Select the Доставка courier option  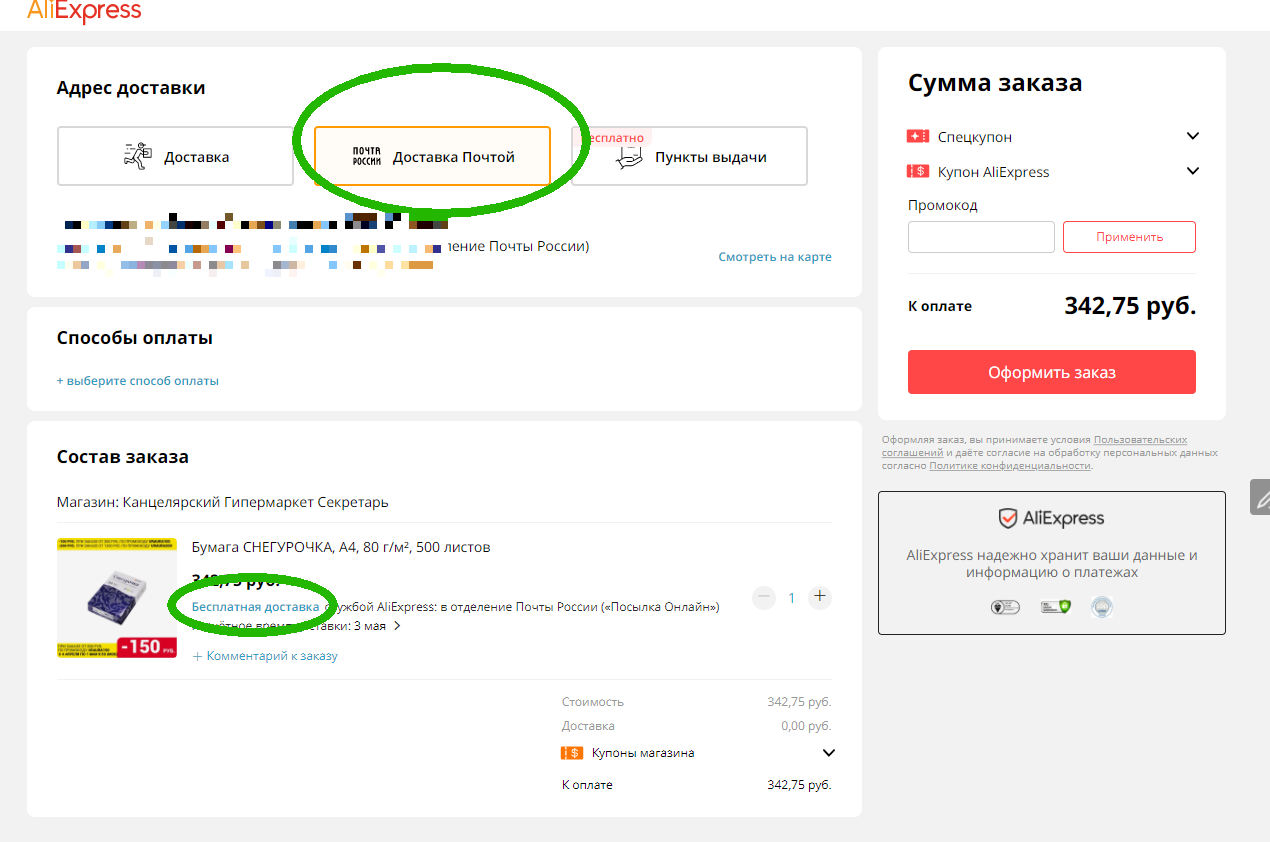click(x=175, y=156)
